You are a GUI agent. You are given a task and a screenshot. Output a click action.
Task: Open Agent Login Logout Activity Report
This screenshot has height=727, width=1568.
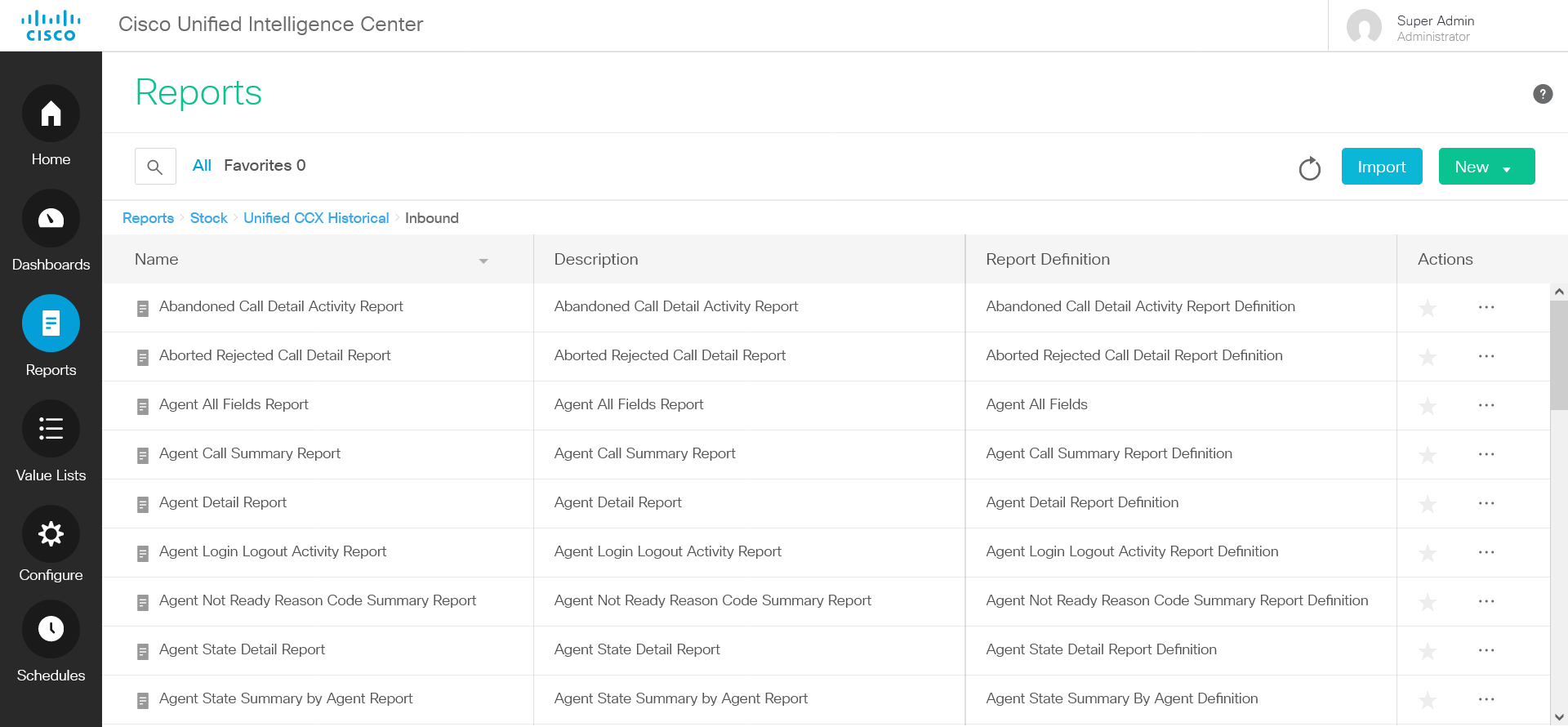click(273, 551)
